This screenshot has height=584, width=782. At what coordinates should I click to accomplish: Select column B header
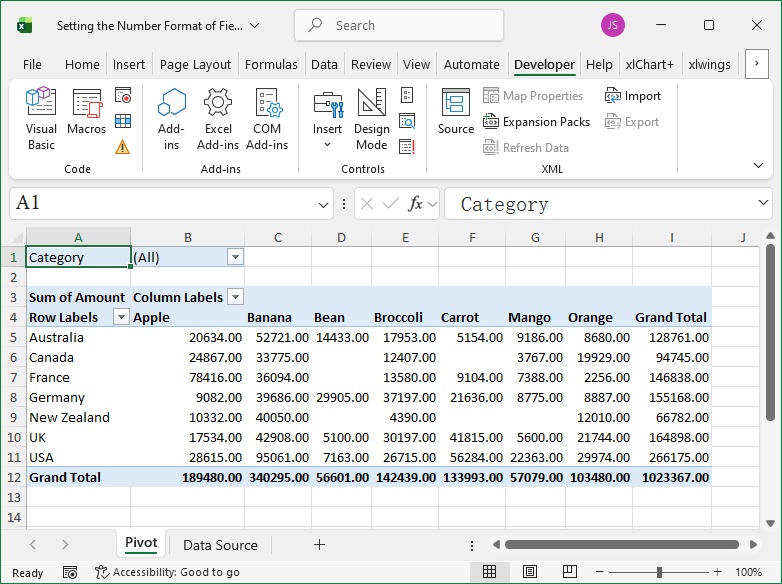(188, 237)
